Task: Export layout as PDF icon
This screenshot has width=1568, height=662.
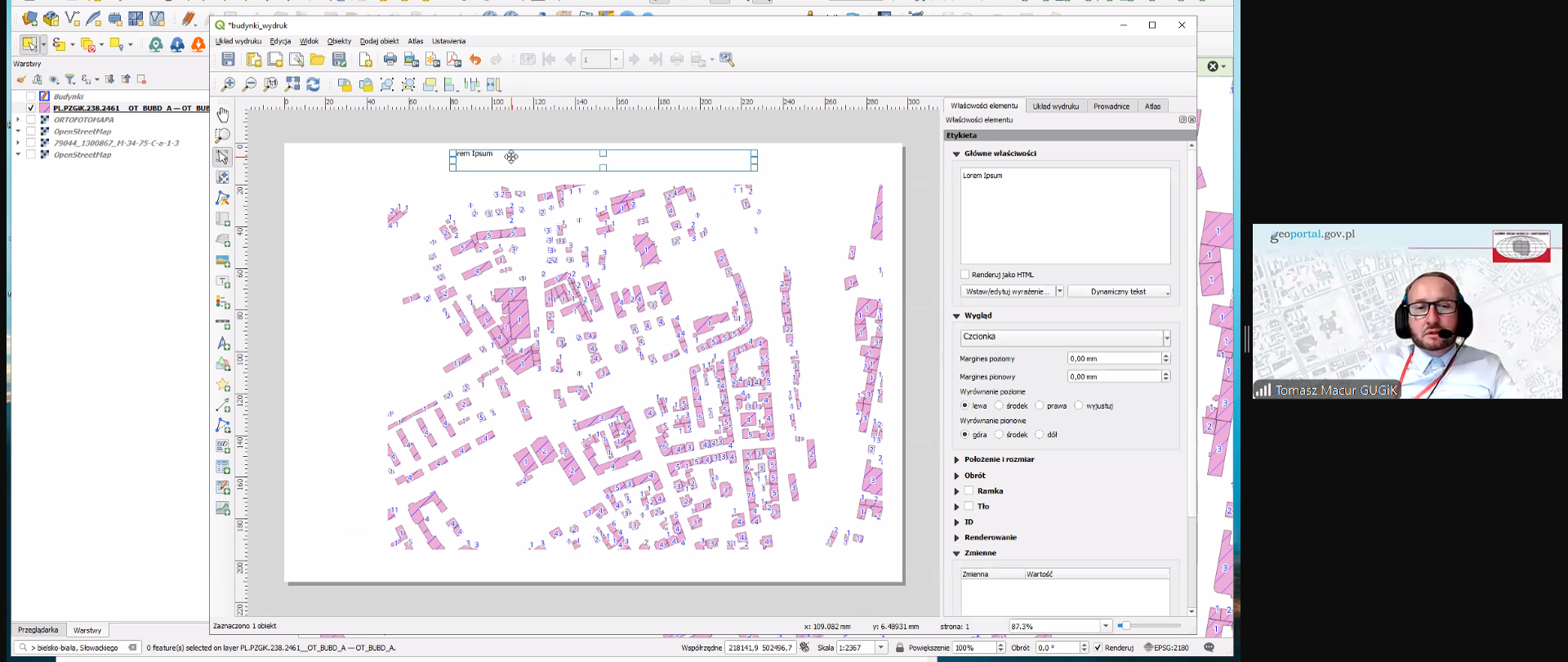Action: click(454, 60)
